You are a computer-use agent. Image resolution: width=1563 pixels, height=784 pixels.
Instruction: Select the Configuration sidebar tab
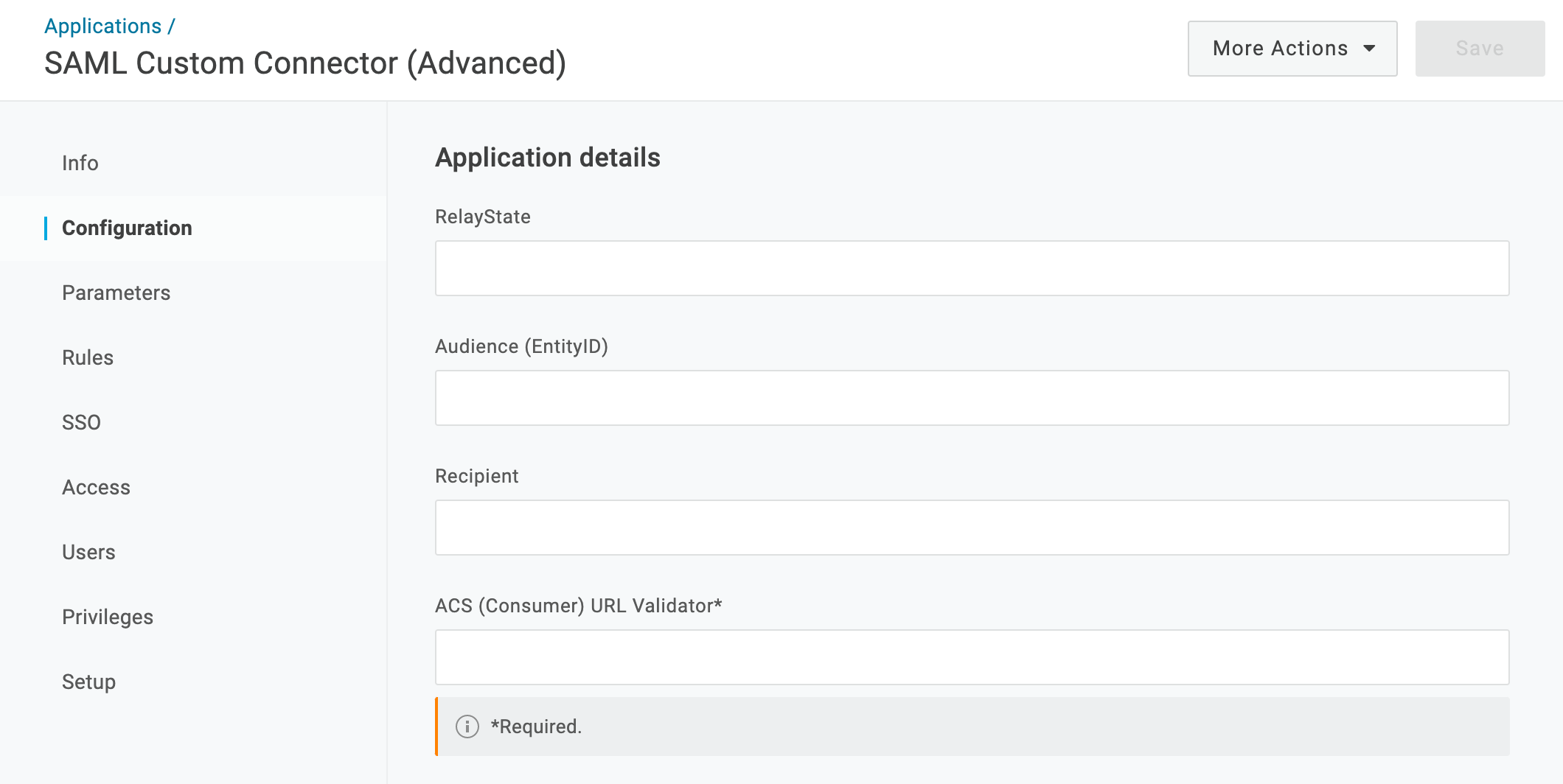(x=127, y=228)
